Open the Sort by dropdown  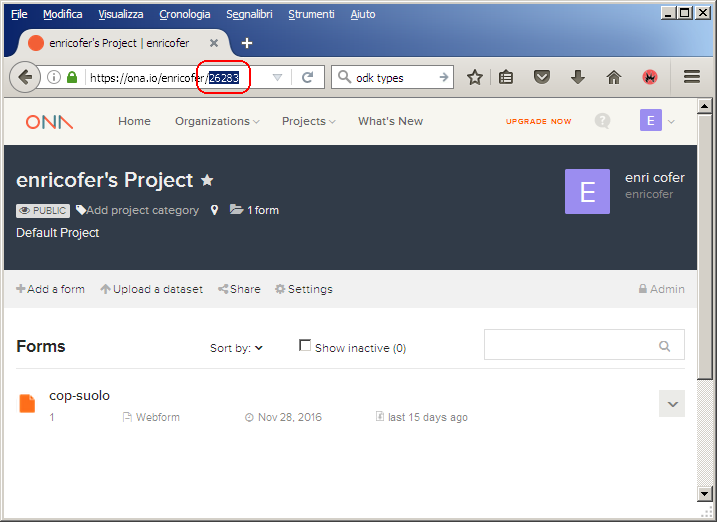pos(236,348)
